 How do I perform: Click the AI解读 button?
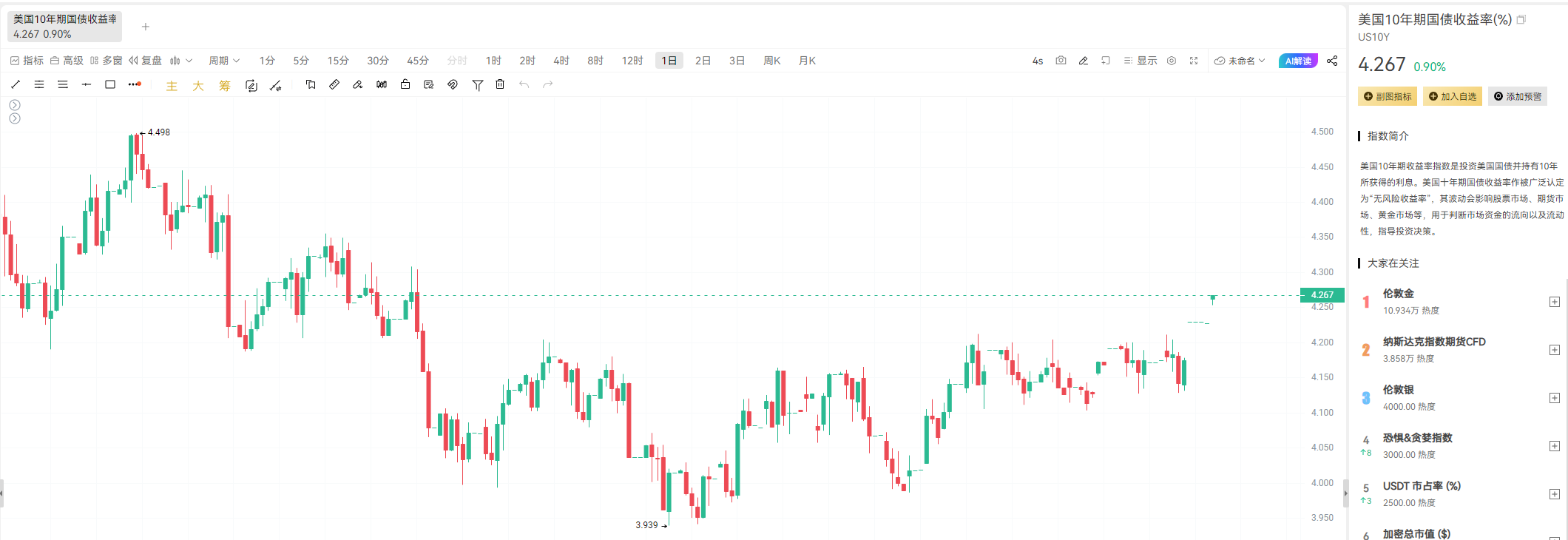pyautogui.click(x=1298, y=61)
